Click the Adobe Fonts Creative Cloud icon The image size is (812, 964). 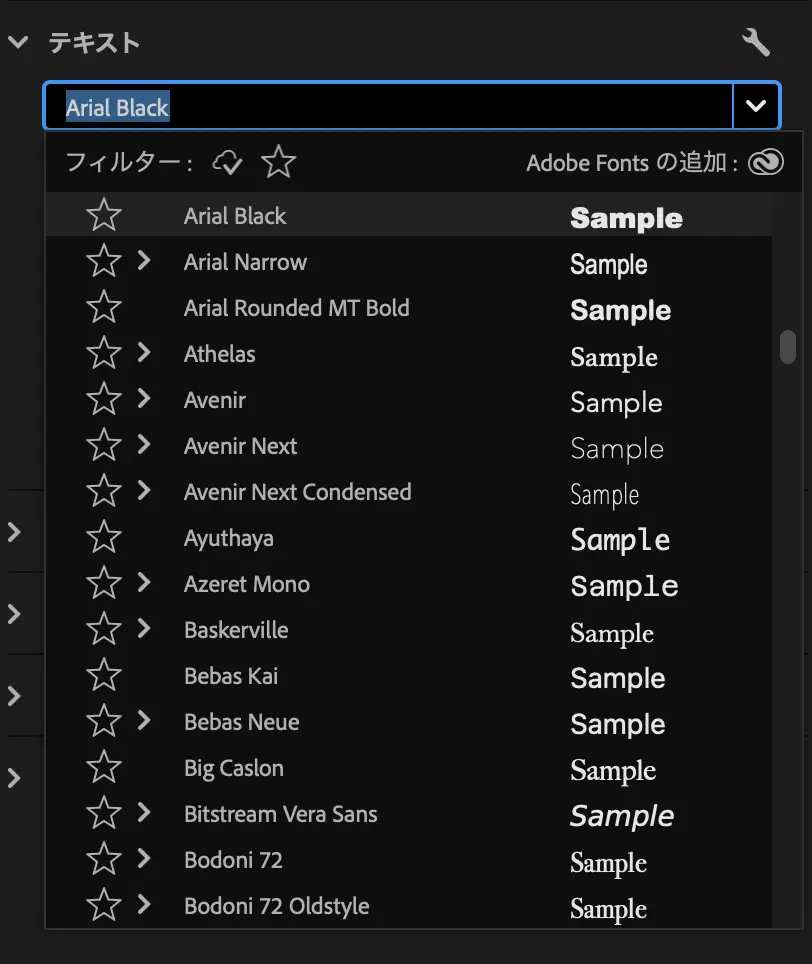(765, 161)
